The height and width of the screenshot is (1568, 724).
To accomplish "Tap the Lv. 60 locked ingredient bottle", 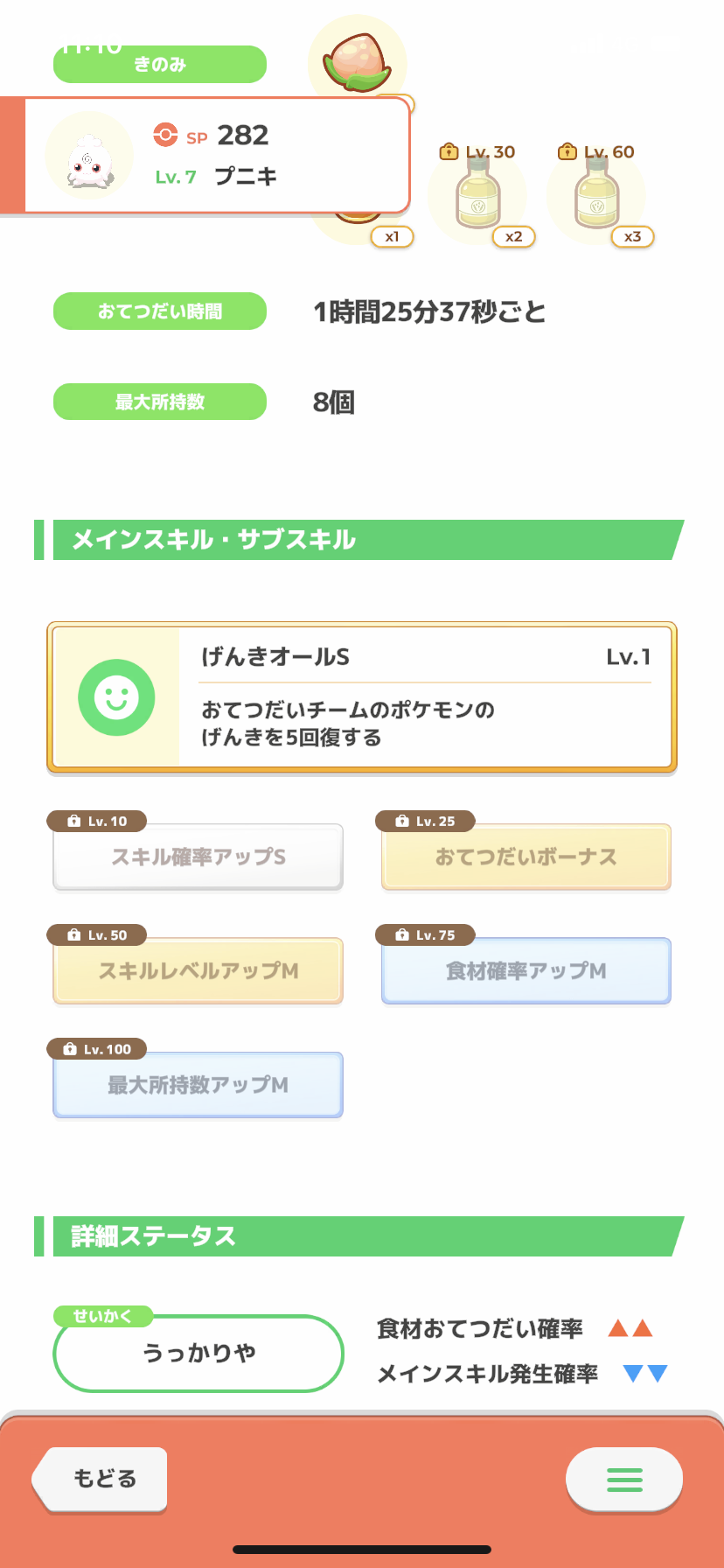I will tap(596, 194).
